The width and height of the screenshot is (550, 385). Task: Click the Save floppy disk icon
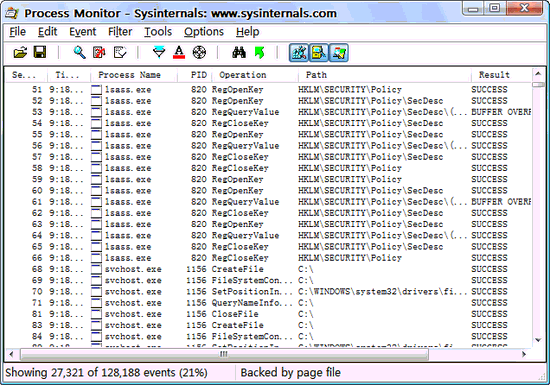point(40,52)
